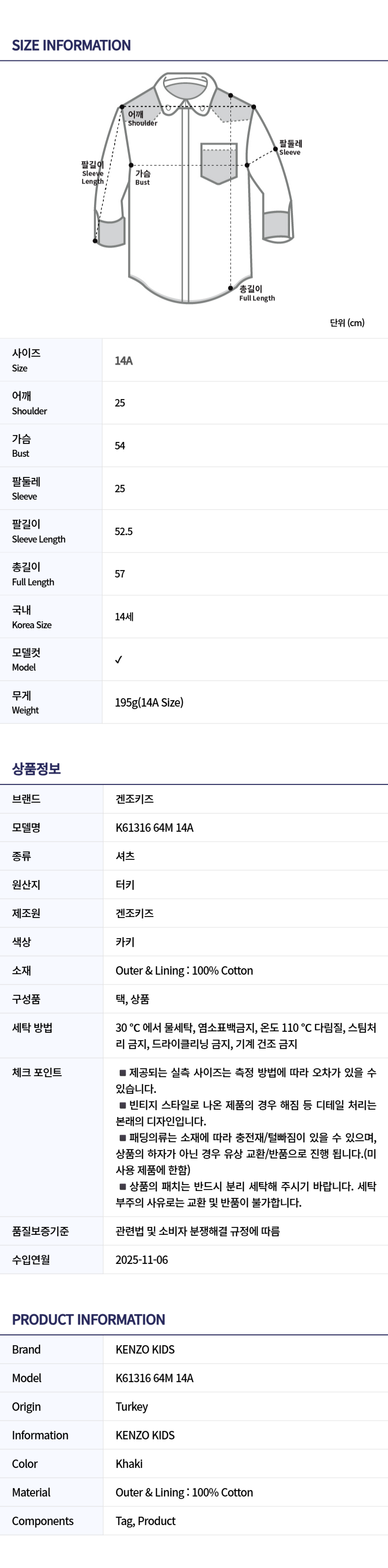388x1568 pixels.
Task: Click the 세탁 방법 row label
Action: pos(32,1027)
